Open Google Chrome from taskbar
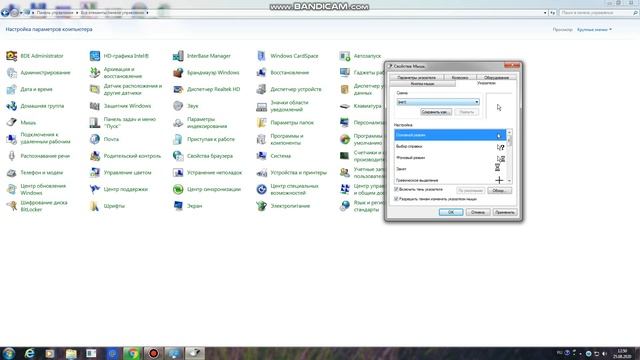This screenshot has height=360, width=640. click(133, 353)
